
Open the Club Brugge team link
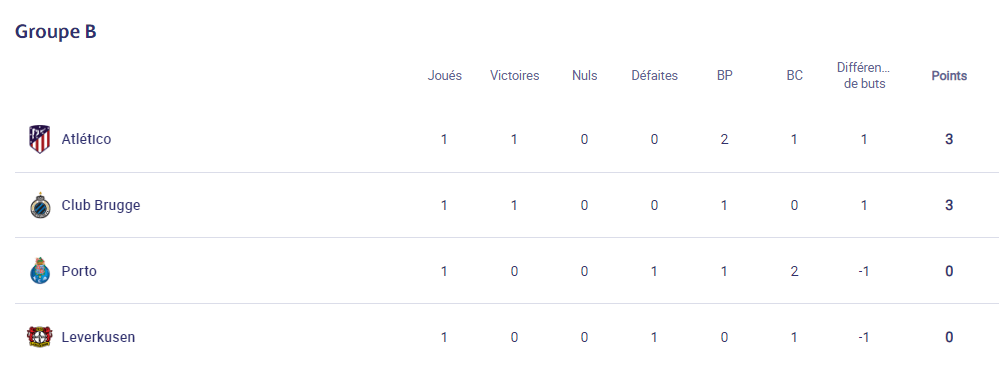tap(101, 205)
